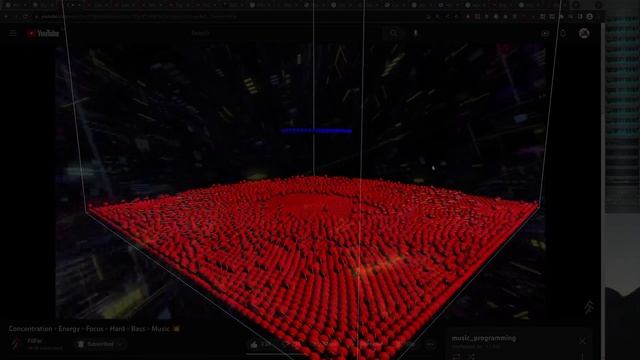The width and height of the screenshot is (640, 360).
Task: Toggle loop playlist in the music_programming panel
Action: click(x=456, y=356)
